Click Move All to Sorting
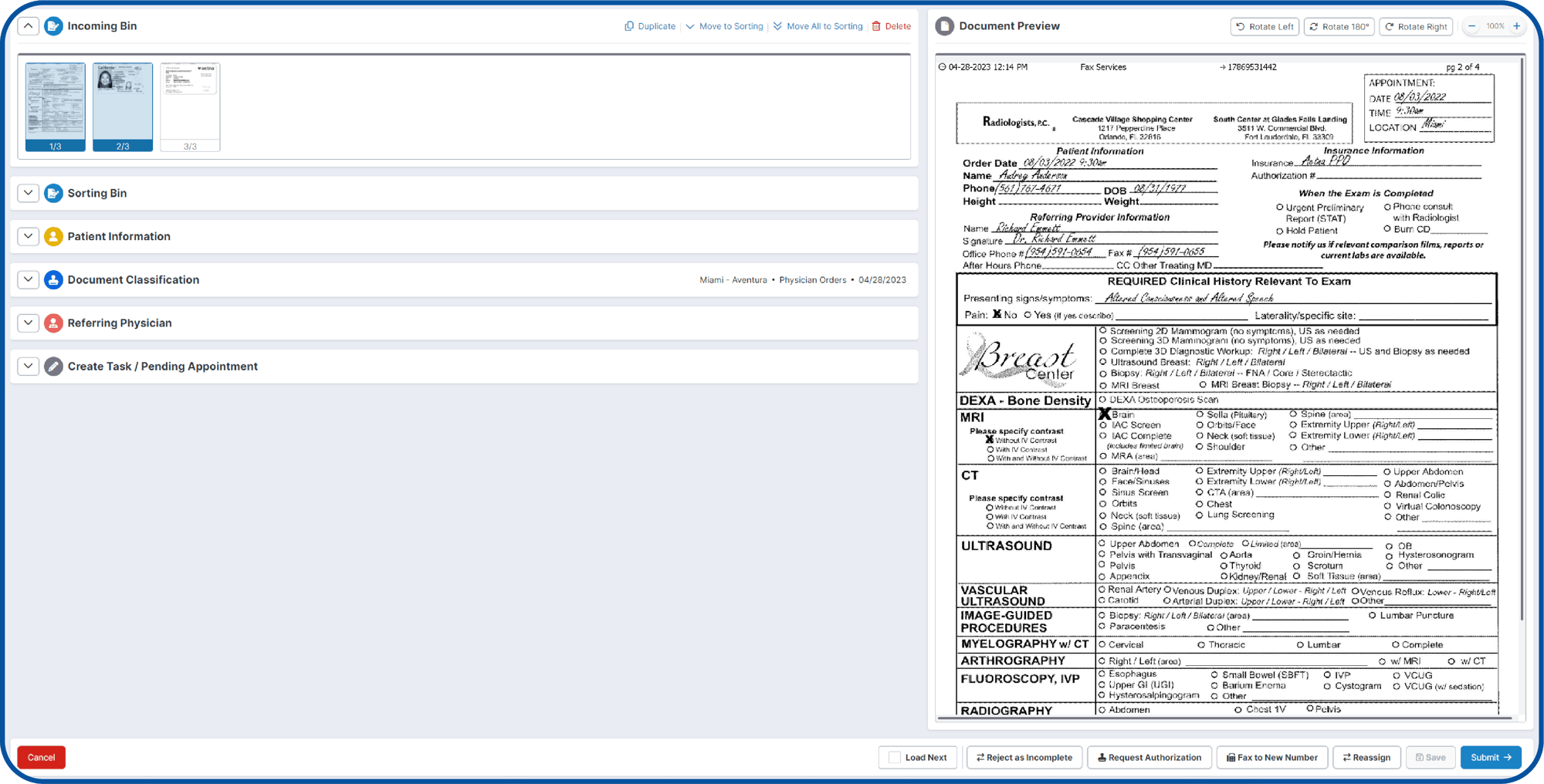Viewport: 1544px width, 784px height. click(818, 26)
